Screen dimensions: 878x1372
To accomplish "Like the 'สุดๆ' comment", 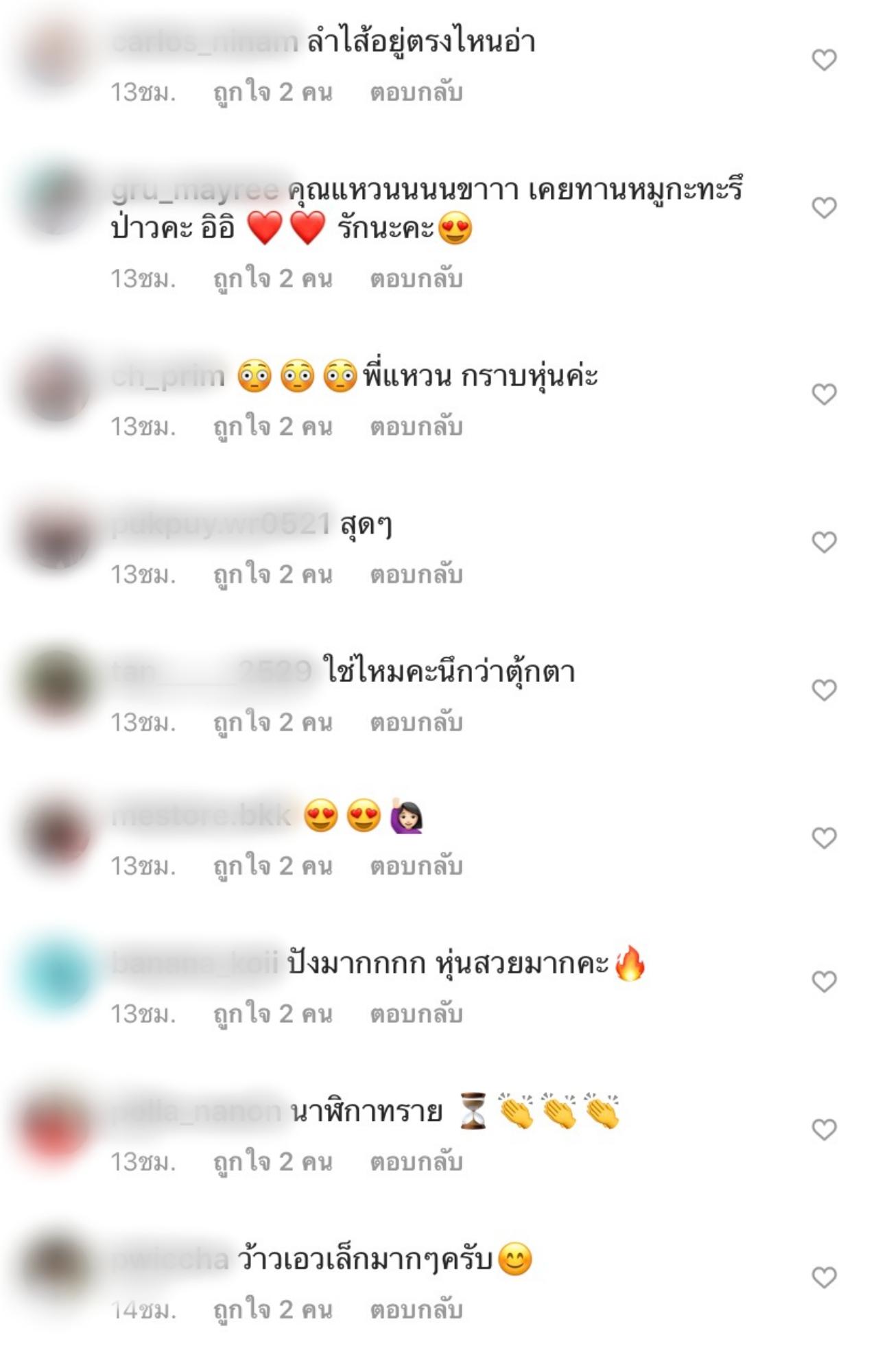I will pos(824,542).
